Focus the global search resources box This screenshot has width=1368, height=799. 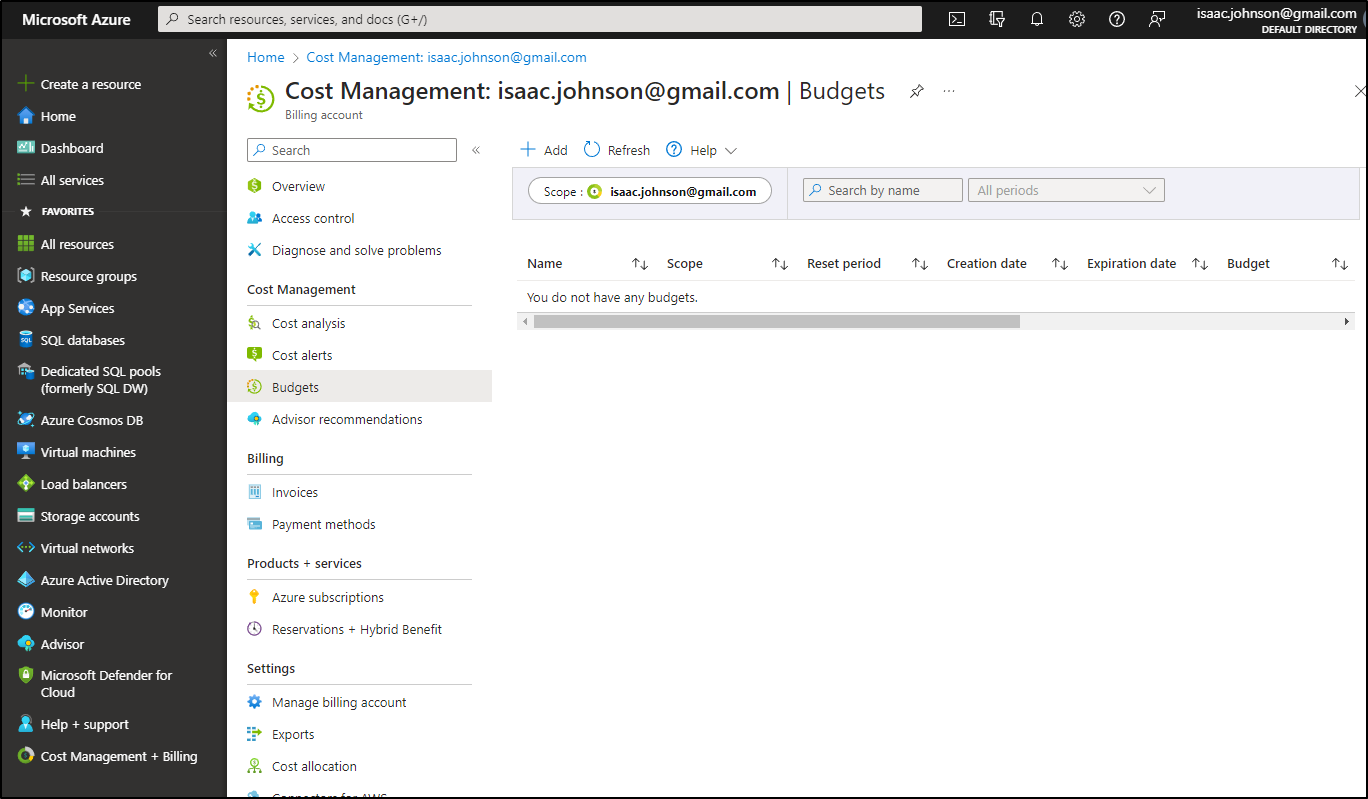click(540, 19)
